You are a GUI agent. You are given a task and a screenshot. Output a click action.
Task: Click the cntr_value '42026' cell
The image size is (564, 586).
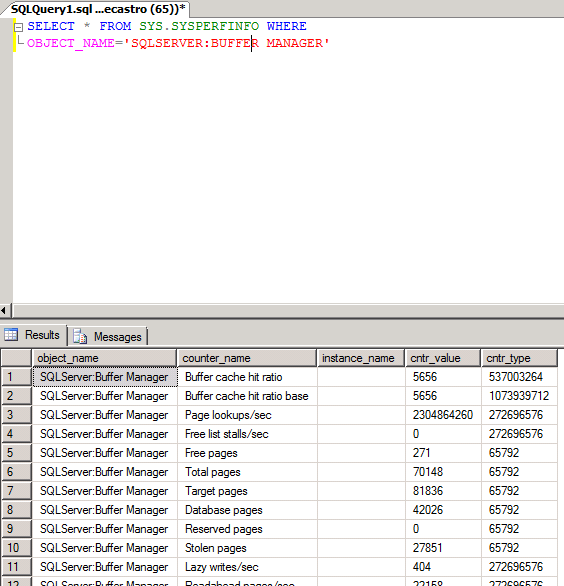tap(443, 510)
